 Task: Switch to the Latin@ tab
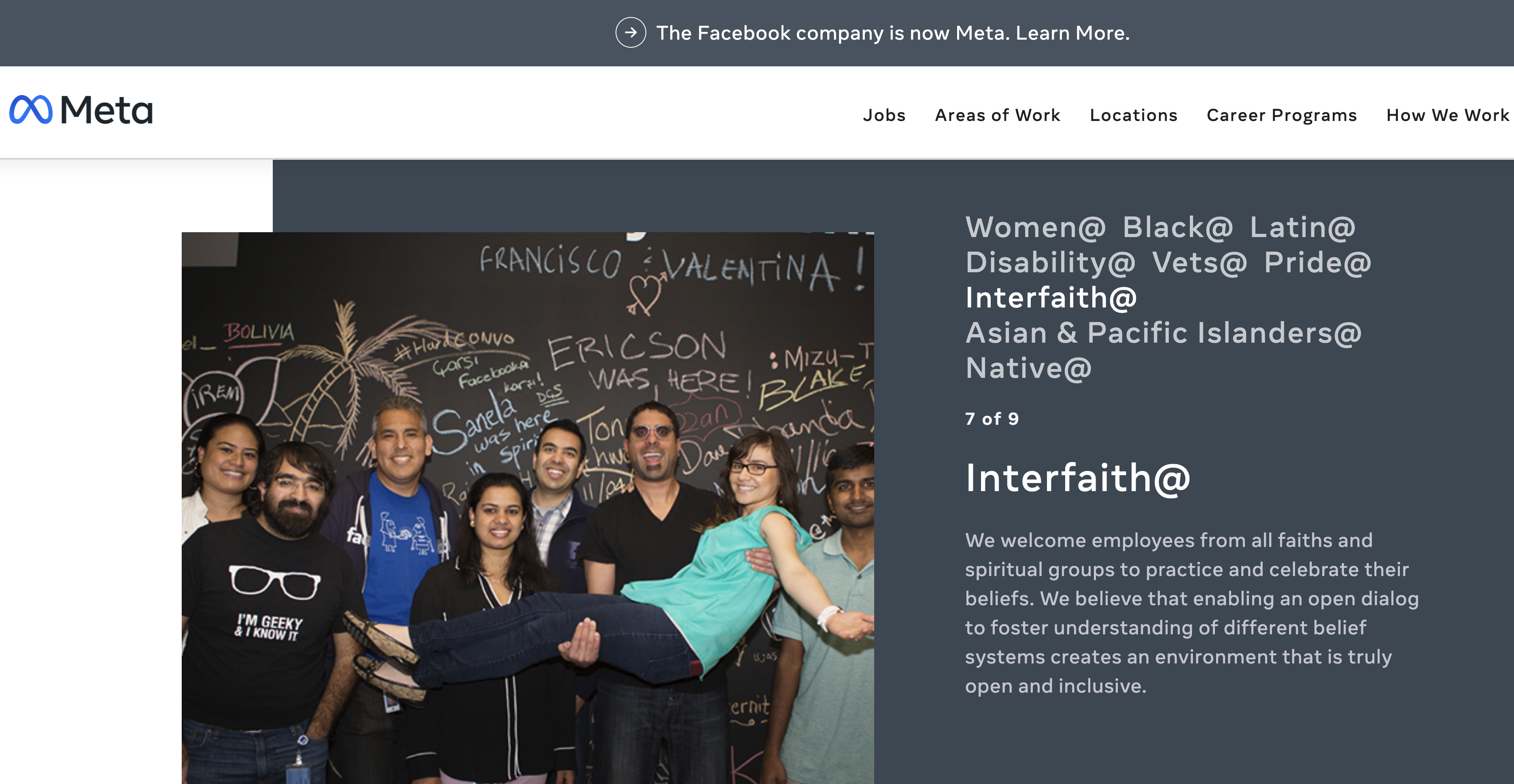tap(1302, 227)
